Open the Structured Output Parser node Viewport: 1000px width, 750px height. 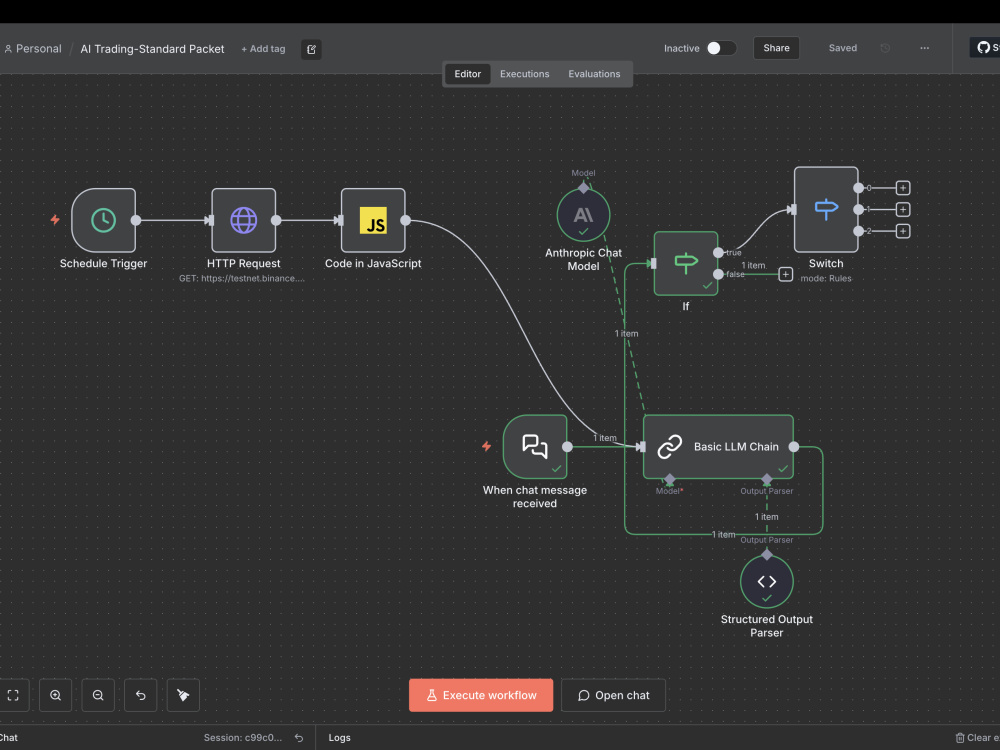click(767, 582)
